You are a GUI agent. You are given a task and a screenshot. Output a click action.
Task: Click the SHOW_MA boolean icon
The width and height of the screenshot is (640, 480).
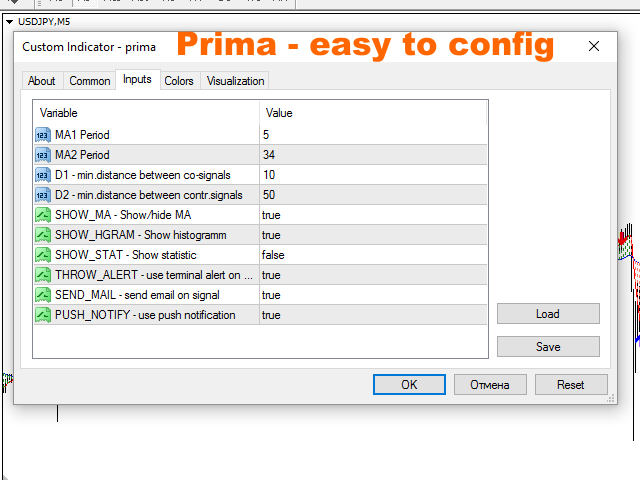coord(43,215)
